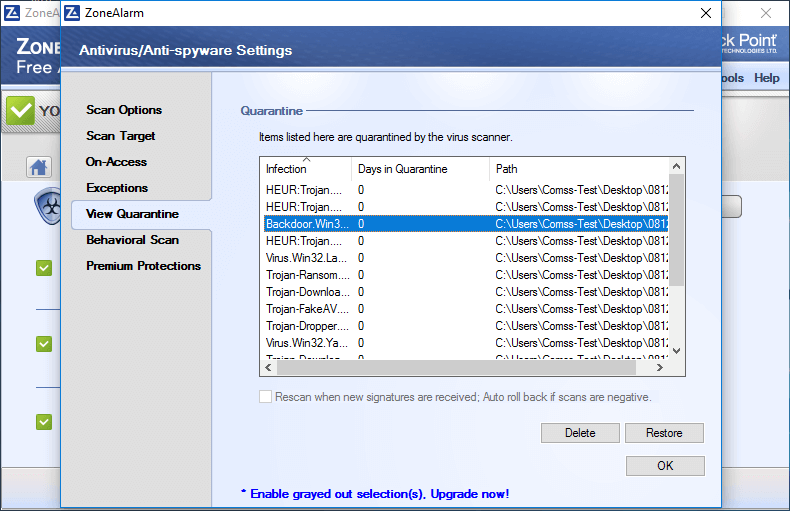Delete the selected quarantined item
790x511 pixels.
click(x=580, y=433)
